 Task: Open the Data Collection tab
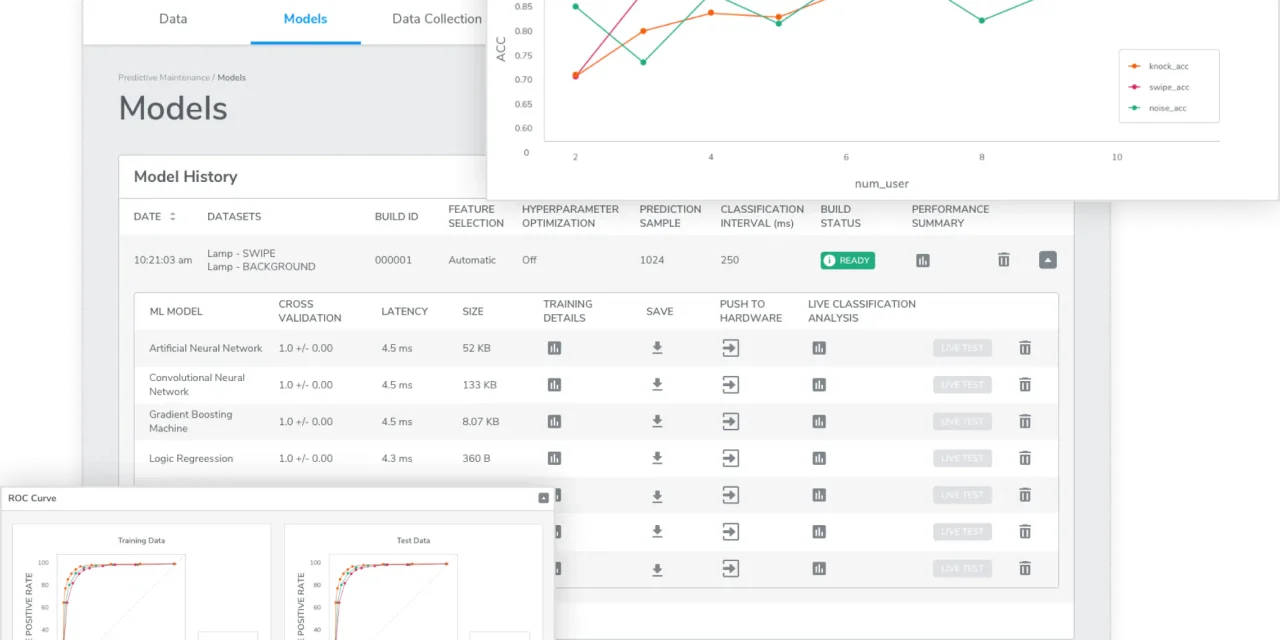[437, 19]
